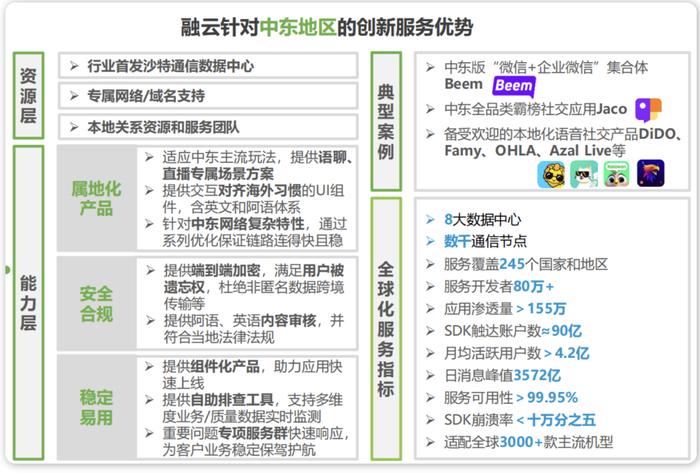Screen dimensions: 700x473
Task: Click 专属网络/域名支持 row
Action: (x=208, y=95)
